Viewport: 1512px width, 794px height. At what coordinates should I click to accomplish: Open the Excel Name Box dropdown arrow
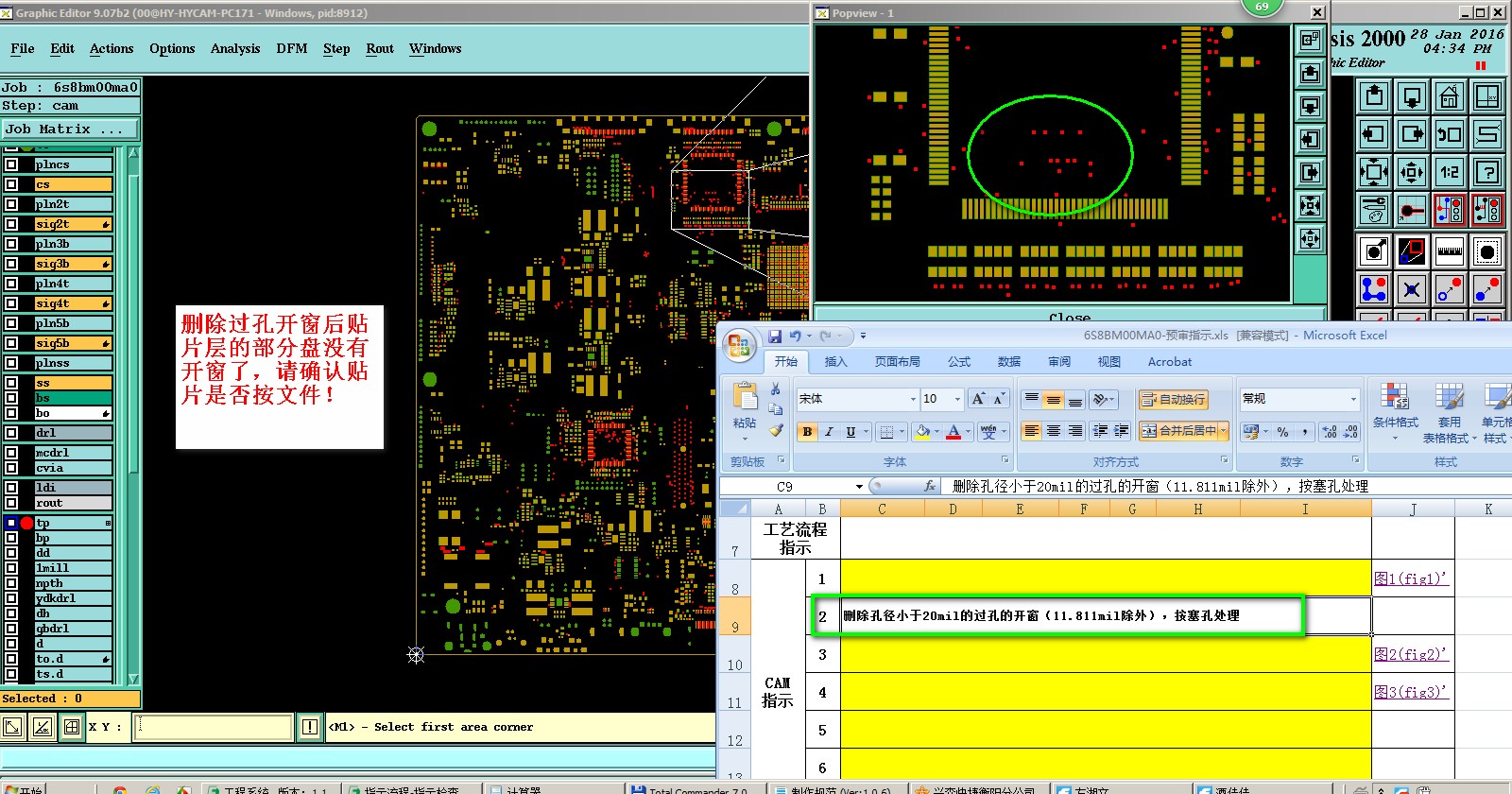[x=859, y=487]
